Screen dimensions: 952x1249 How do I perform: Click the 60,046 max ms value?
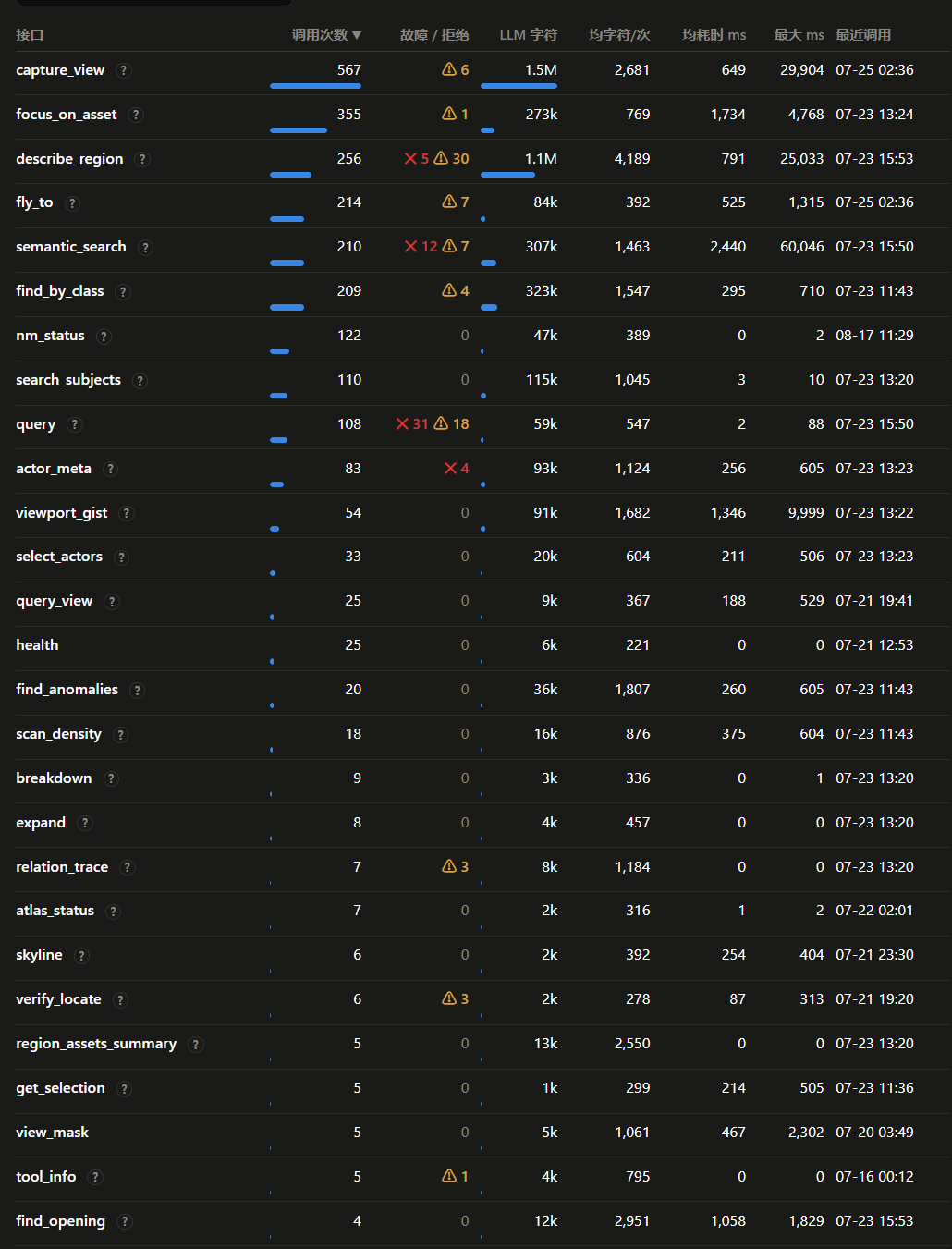click(x=802, y=247)
